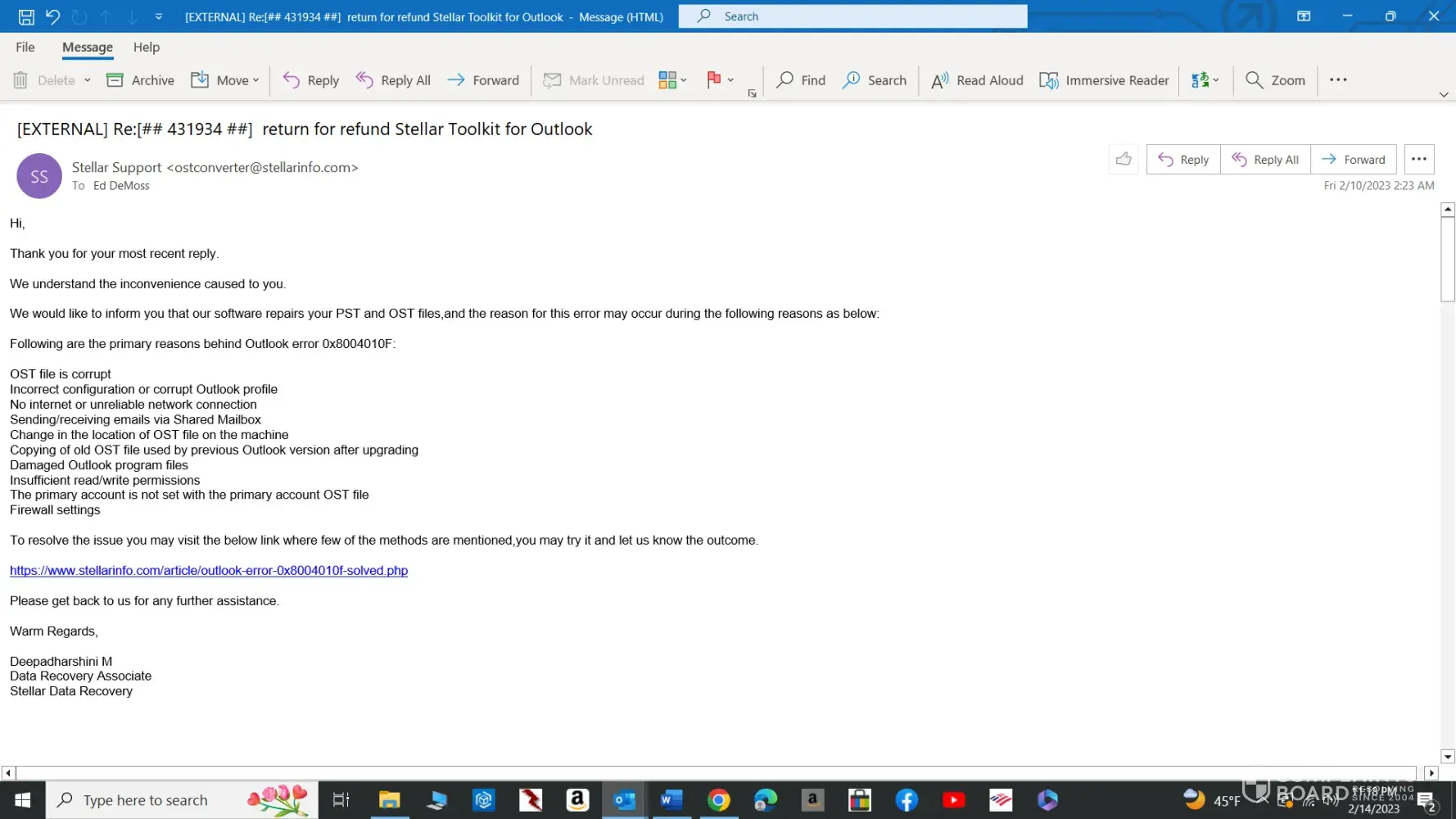Open the Translate dropdown
This screenshot has height=819, width=1456.
coord(1205,80)
